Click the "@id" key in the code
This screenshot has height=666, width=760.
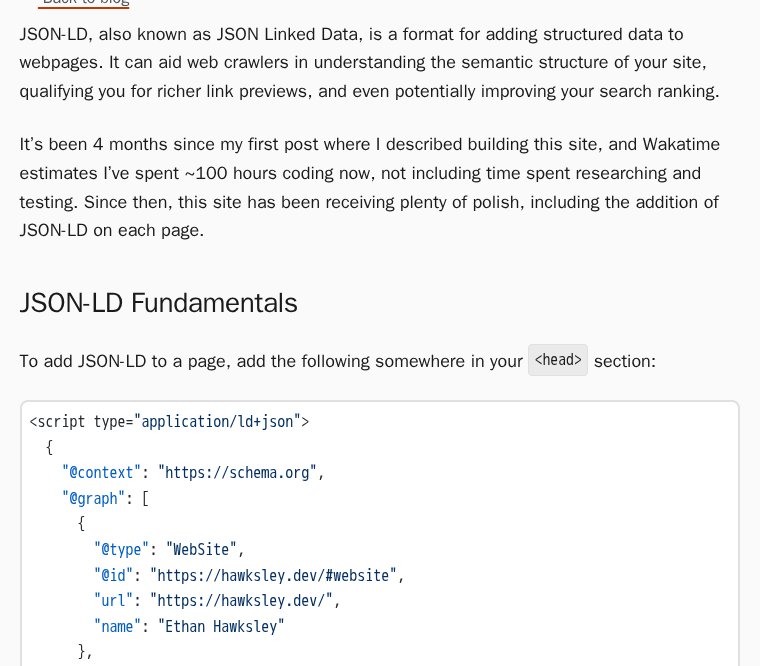pyautogui.click(x=113, y=575)
